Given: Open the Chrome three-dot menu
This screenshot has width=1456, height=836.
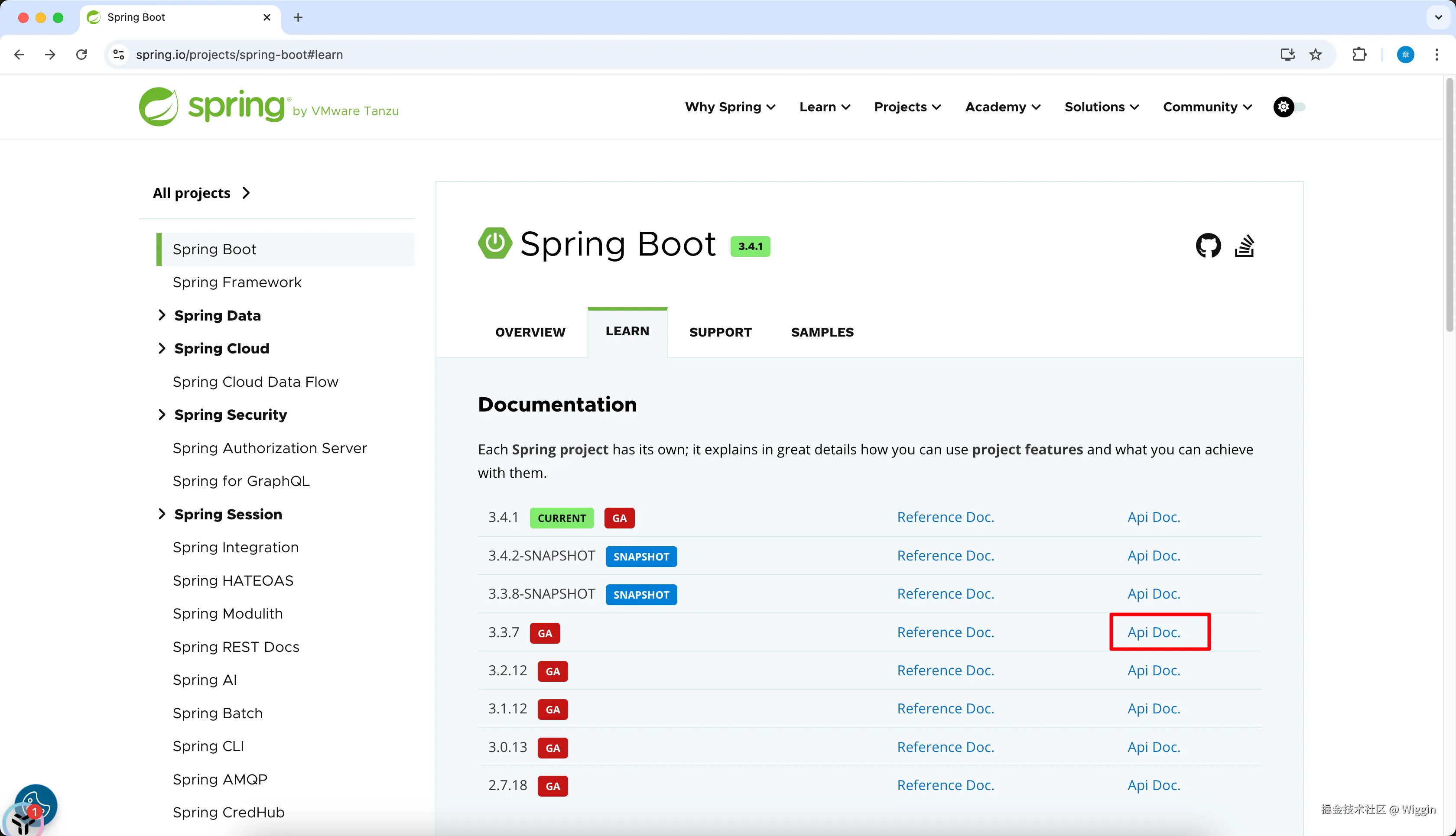Looking at the screenshot, I should [1436, 55].
